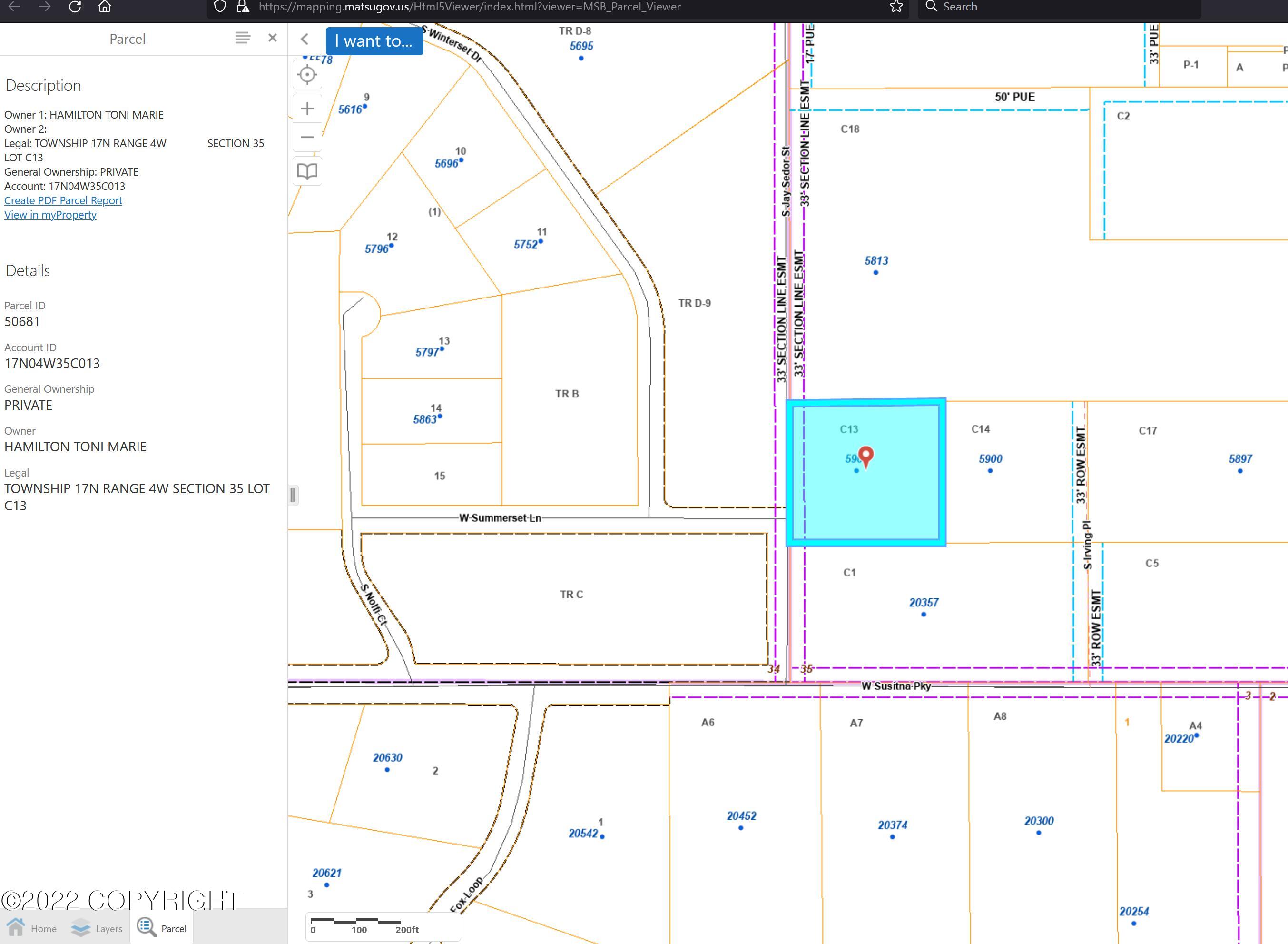Click the C2 lot label

[1123, 116]
